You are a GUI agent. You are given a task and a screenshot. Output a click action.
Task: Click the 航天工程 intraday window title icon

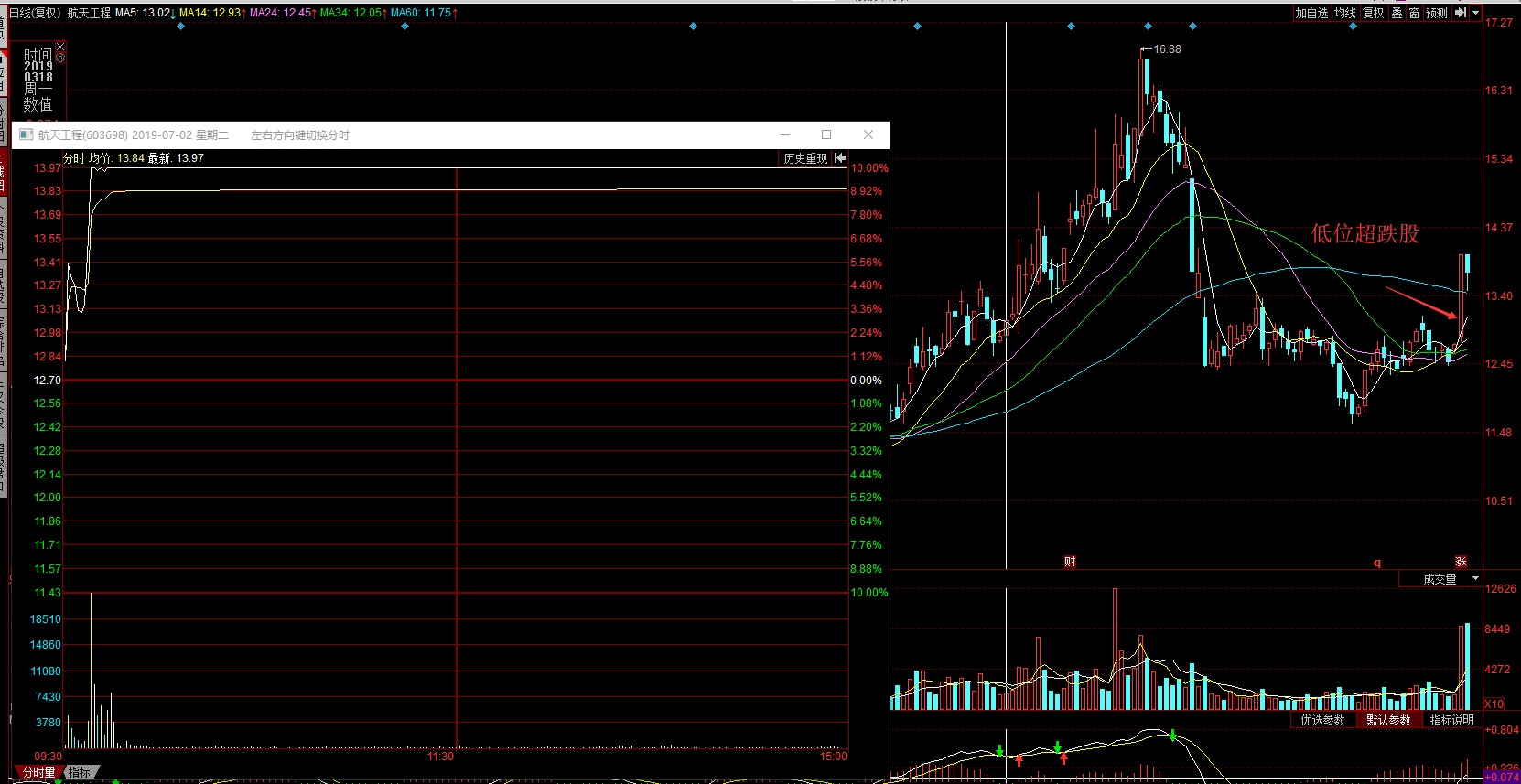[26, 134]
